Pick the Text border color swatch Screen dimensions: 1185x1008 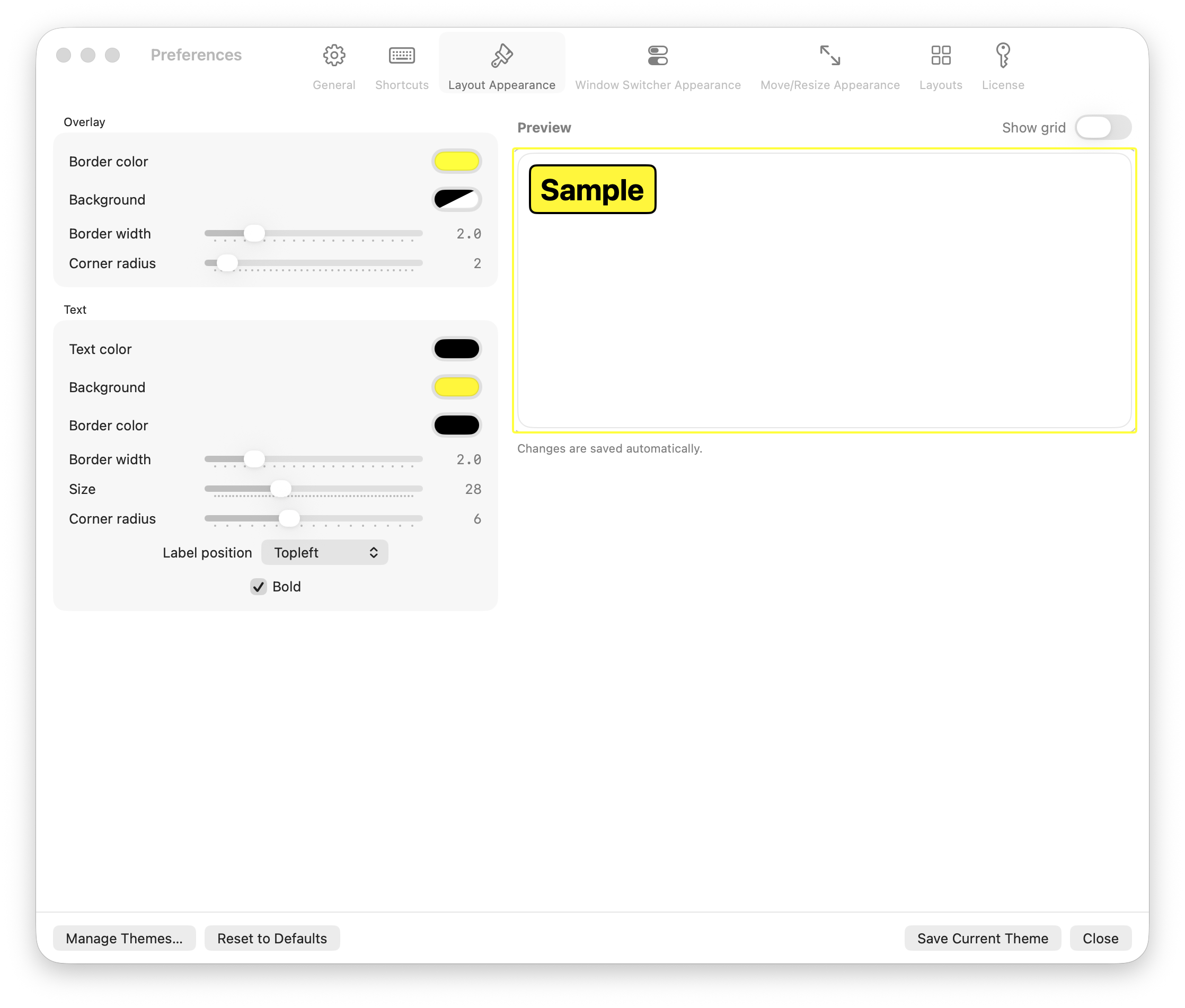tap(456, 425)
